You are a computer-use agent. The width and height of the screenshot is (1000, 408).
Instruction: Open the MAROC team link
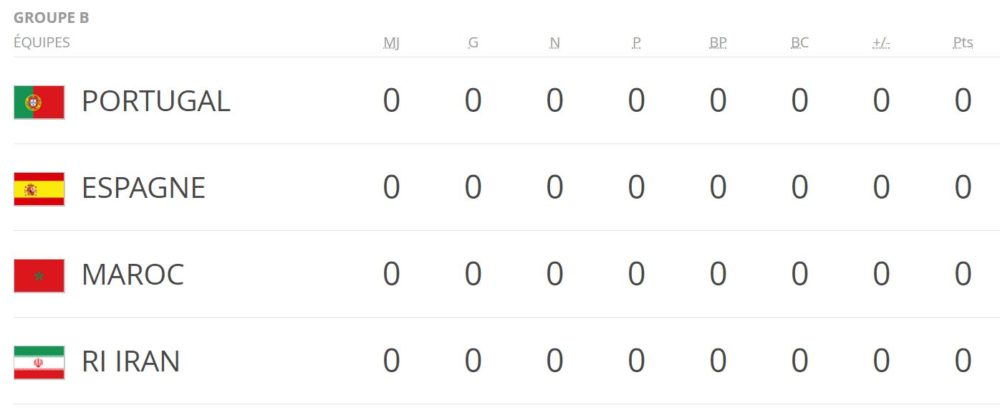click(133, 275)
